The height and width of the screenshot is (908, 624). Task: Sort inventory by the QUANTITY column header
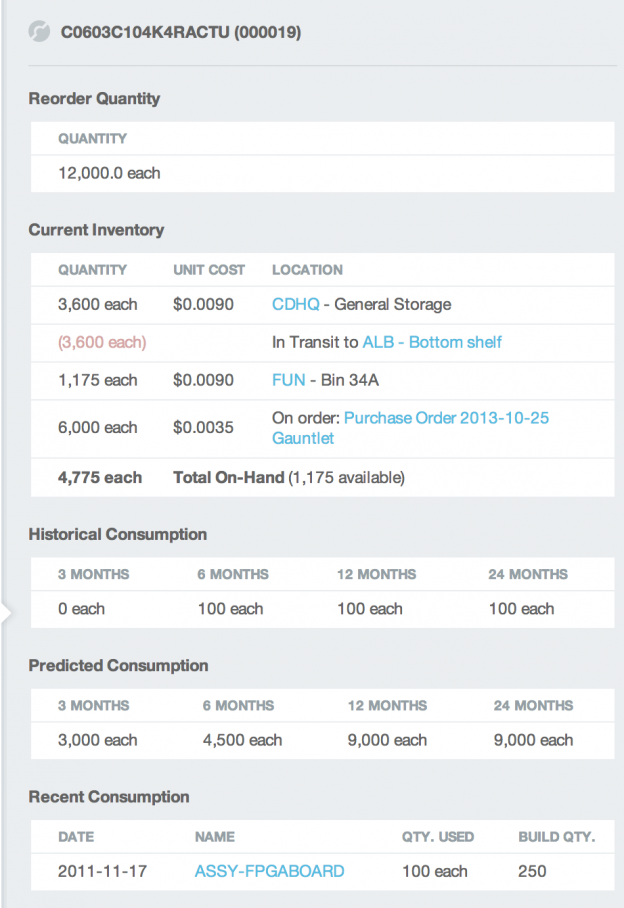(x=92, y=270)
